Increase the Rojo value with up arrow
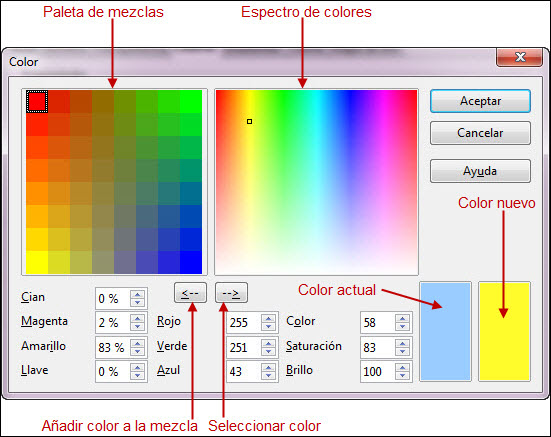 268,318
